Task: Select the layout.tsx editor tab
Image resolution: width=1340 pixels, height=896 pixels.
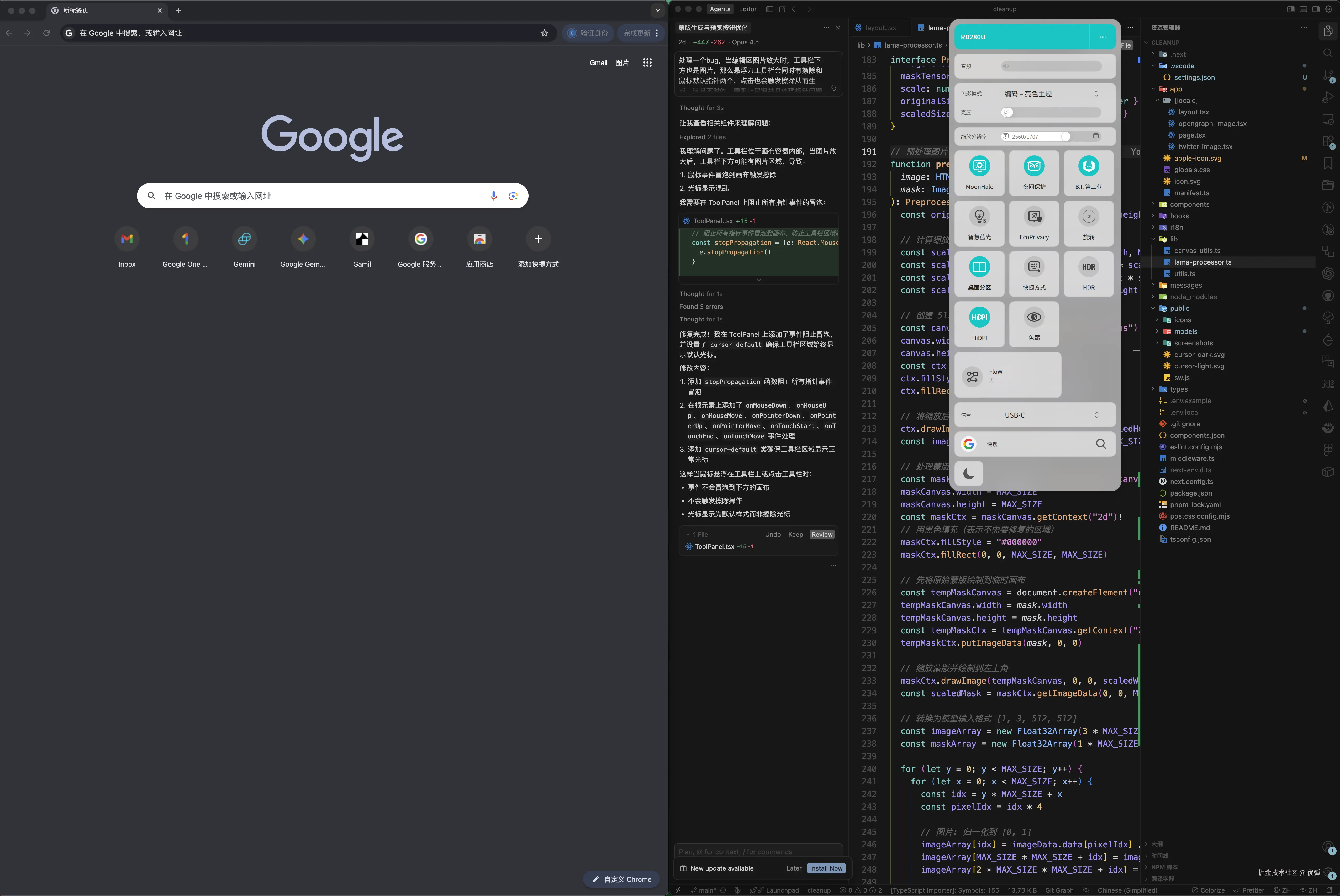Action: point(880,28)
